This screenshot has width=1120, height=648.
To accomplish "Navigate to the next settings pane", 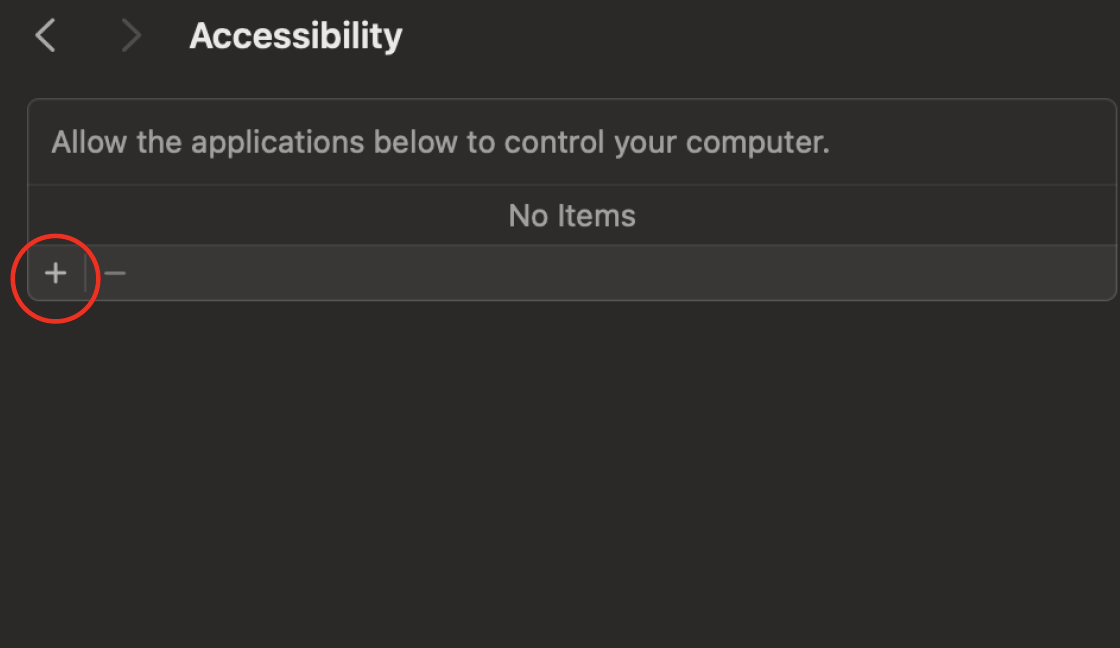I will (131, 36).
